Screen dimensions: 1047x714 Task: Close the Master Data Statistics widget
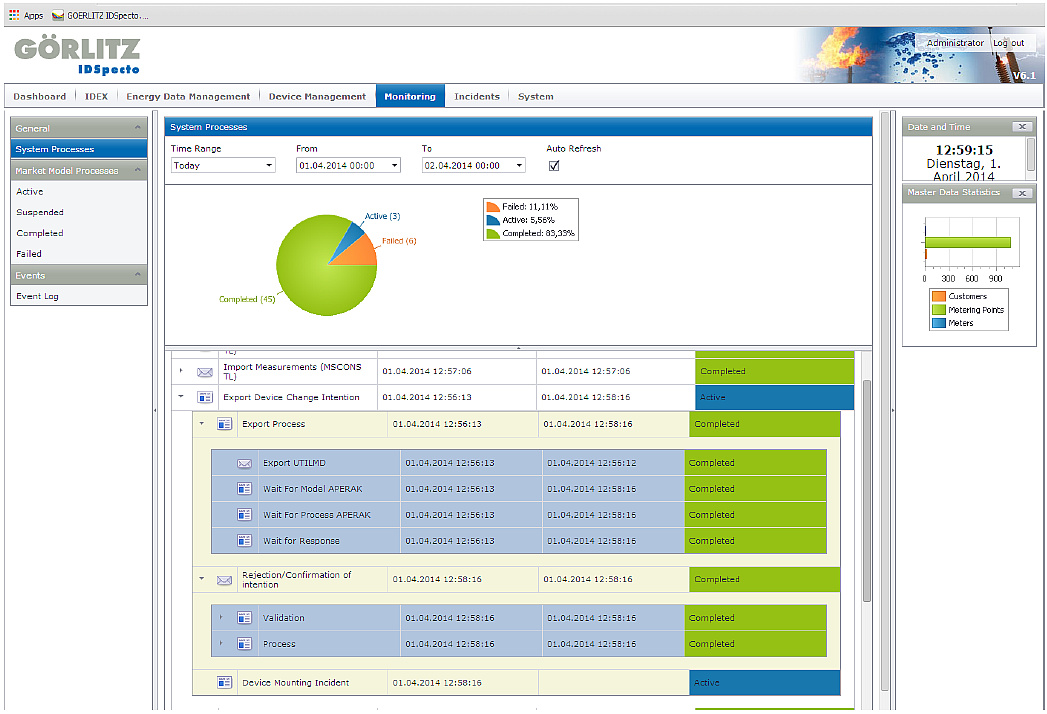tap(1021, 193)
